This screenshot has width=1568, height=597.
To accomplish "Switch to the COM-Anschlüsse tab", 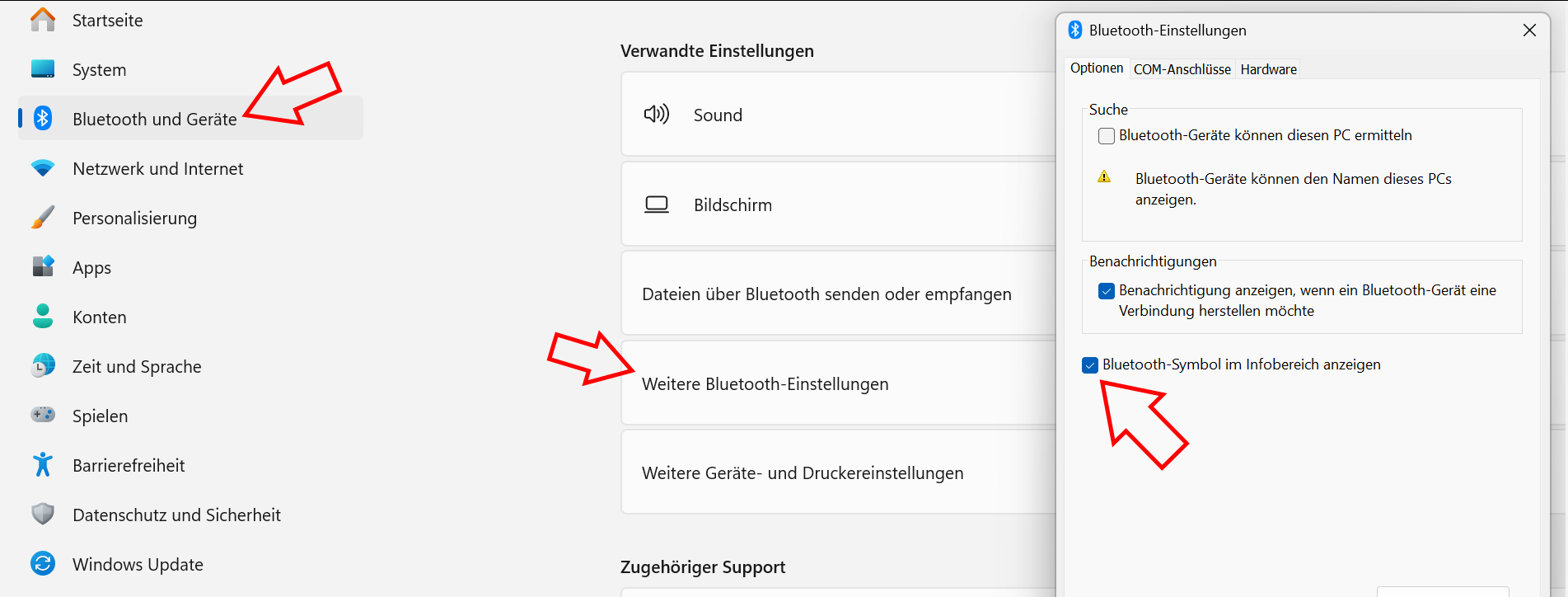I will tap(1182, 69).
